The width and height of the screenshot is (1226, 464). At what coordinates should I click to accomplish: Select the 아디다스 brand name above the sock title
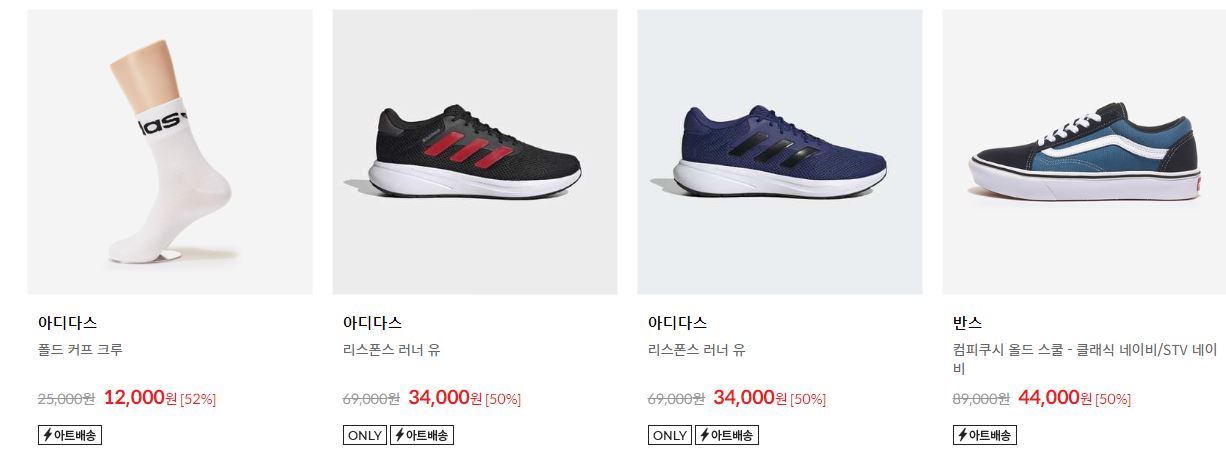[67, 323]
